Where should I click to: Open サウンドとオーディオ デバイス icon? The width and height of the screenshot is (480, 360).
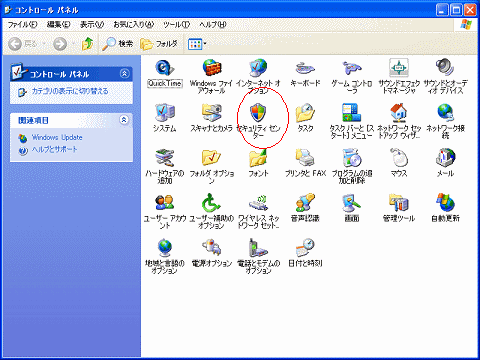pyautogui.click(x=445, y=68)
